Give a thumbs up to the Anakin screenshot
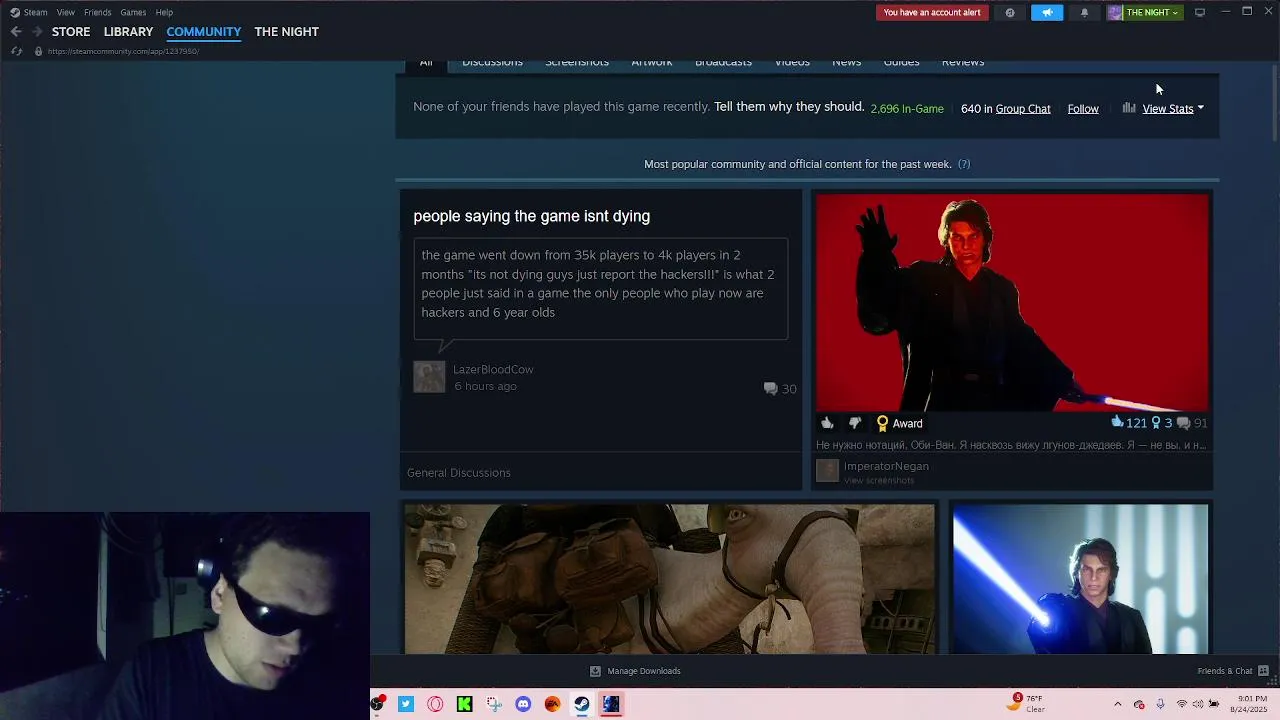The height and width of the screenshot is (720, 1280). tap(827, 423)
